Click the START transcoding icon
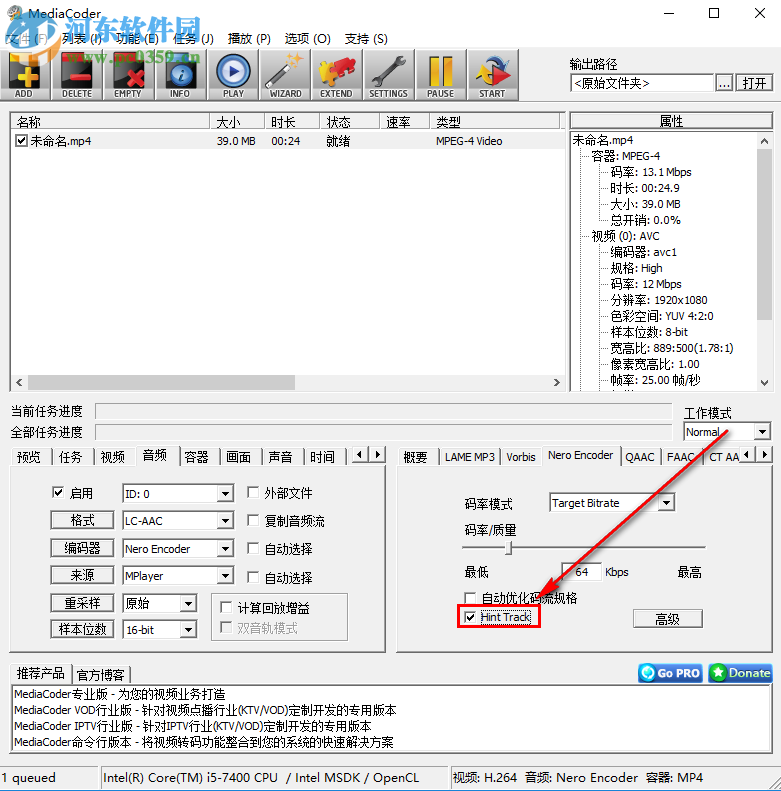Screen dimensions: 781x791 click(x=492, y=75)
